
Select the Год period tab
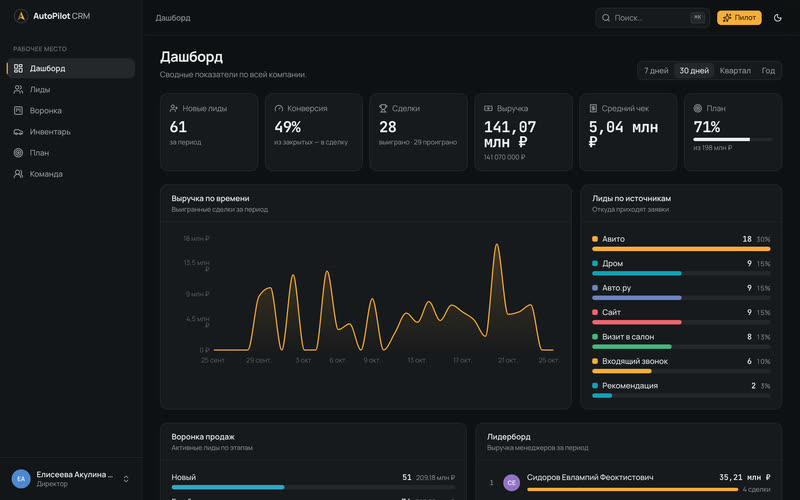click(x=768, y=70)
